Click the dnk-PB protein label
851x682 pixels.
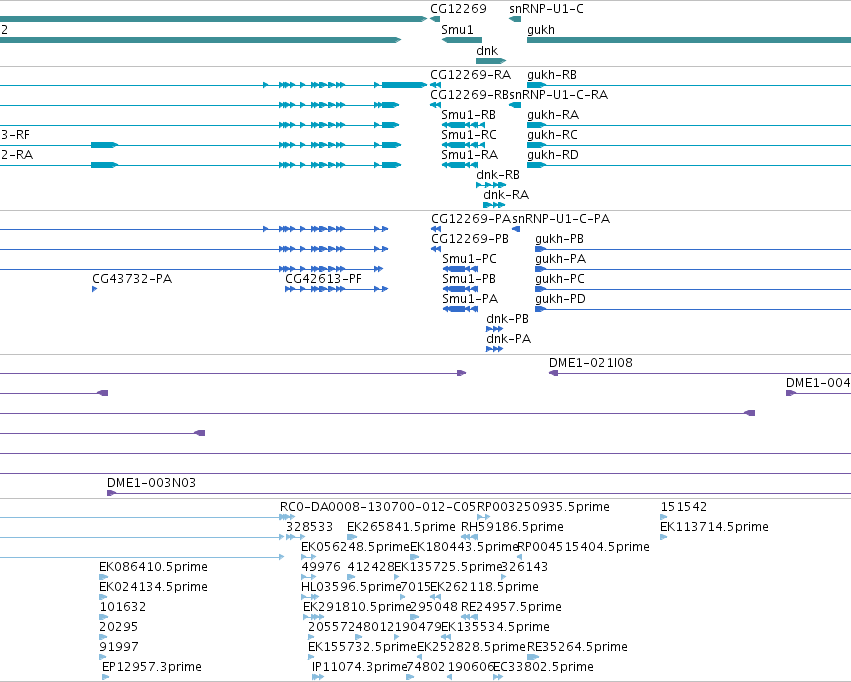coord(507,319)
